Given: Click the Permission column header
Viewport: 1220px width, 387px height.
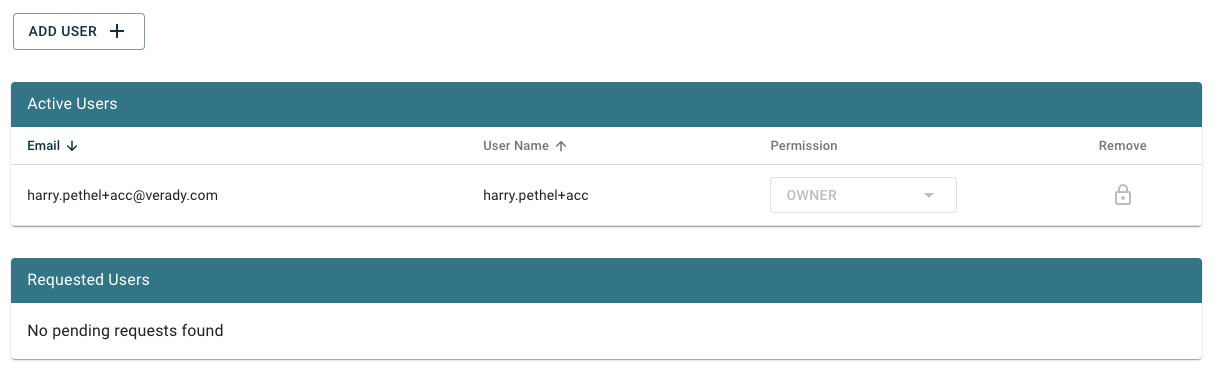Looking at the screenshot, I should 804,146.
